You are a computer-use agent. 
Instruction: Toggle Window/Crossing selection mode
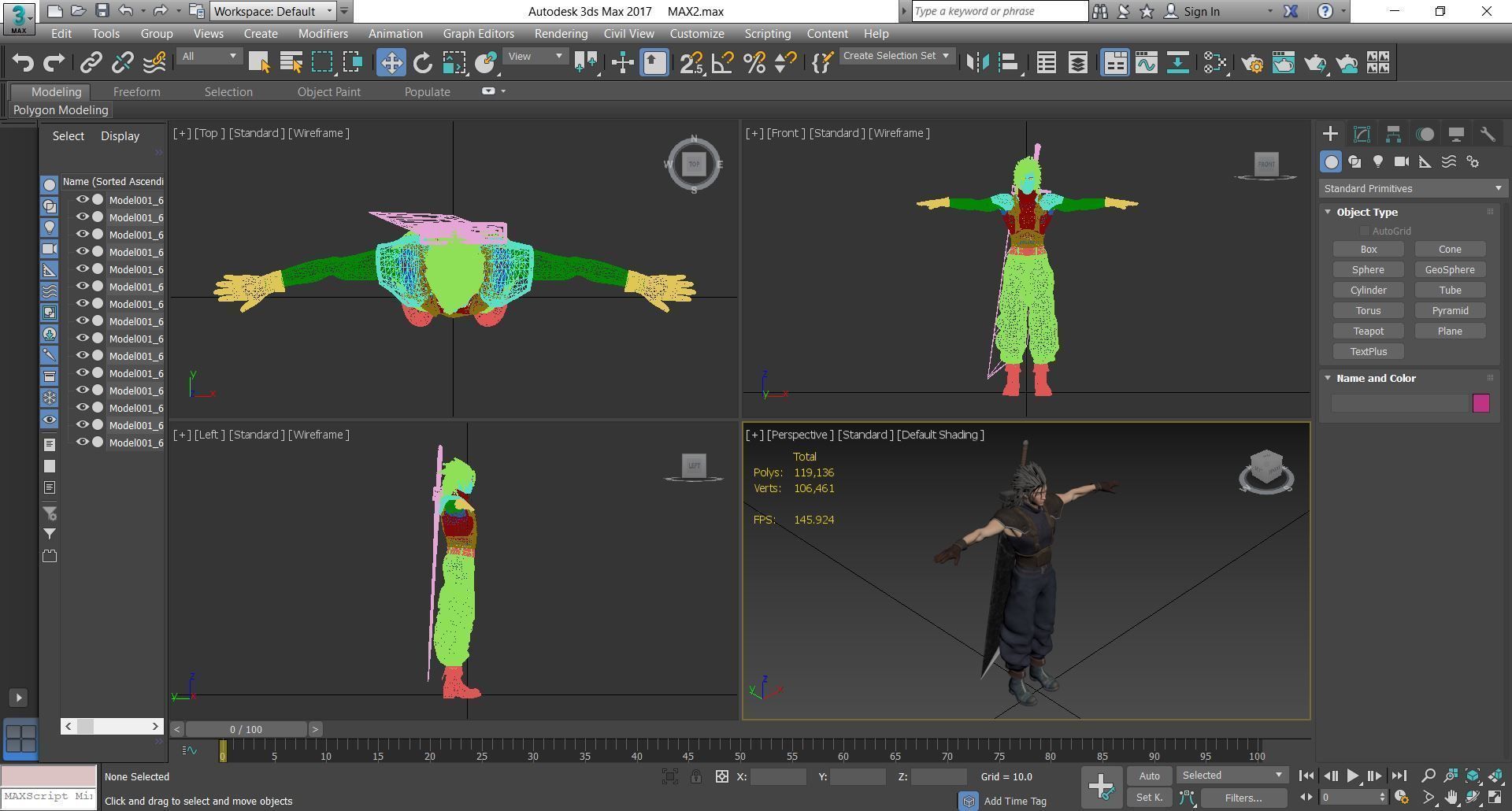354,63
